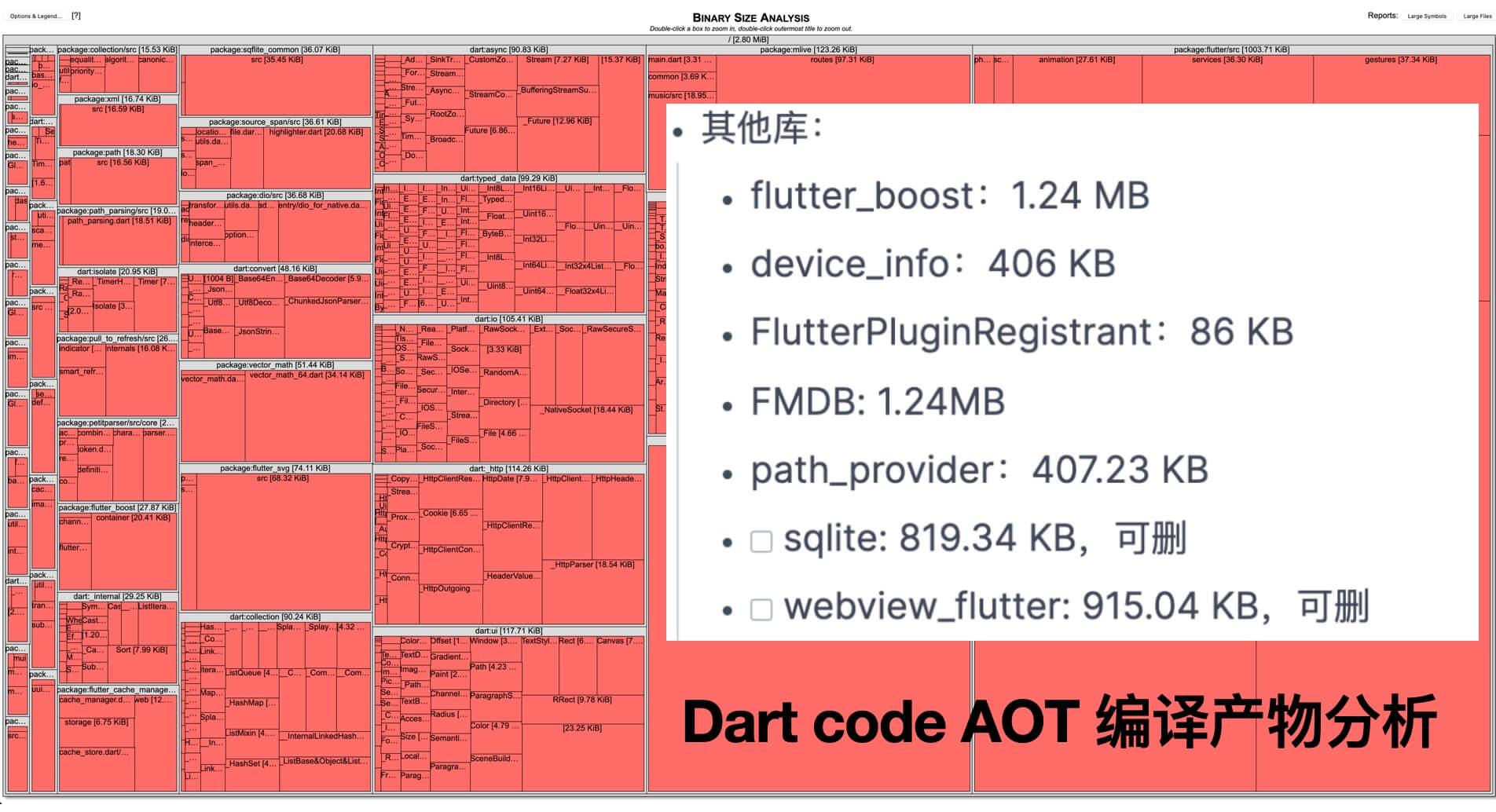The width and height of the screenshot is (1496, 812).
Task: Select package:mlive [123.26 KiB] header
Action: [x=808, y=49]
